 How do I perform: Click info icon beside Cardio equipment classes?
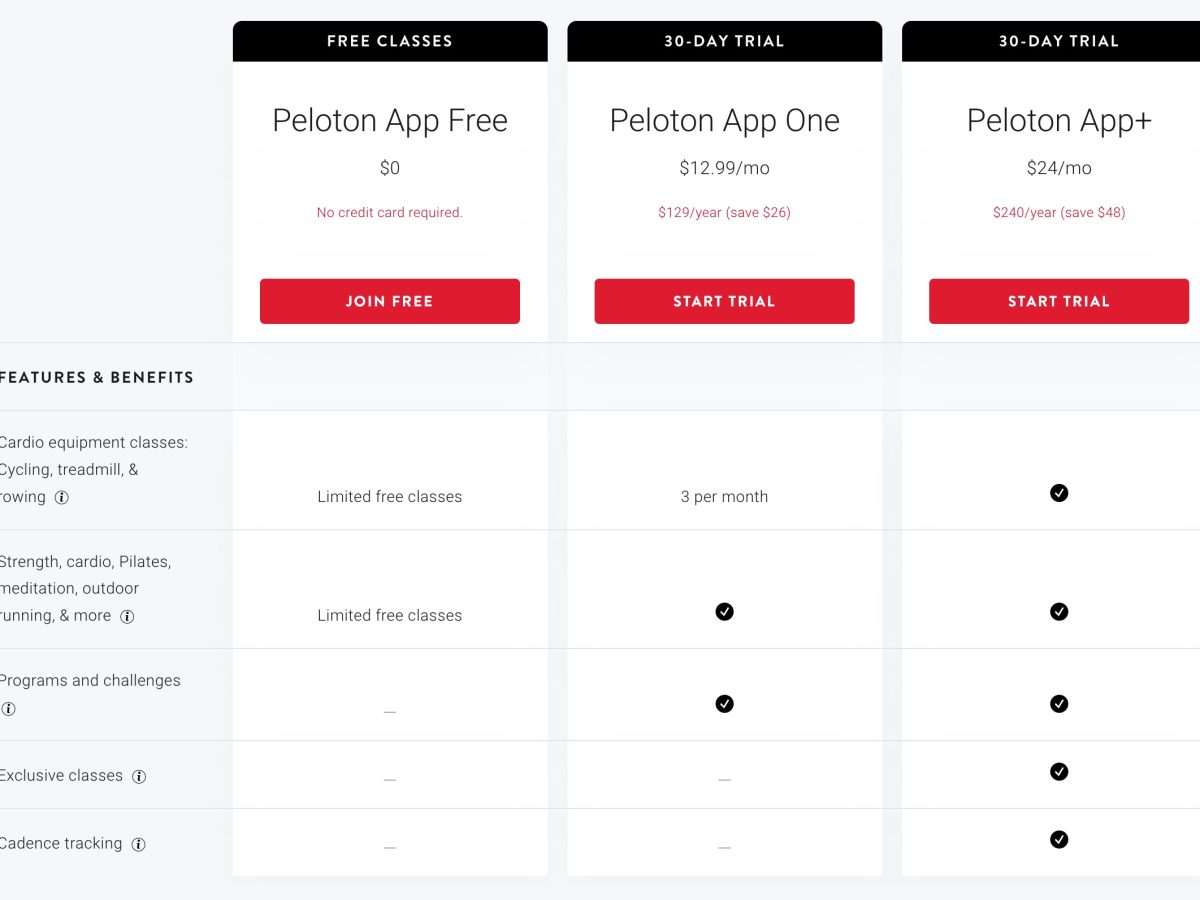click(x=62, y=497)
